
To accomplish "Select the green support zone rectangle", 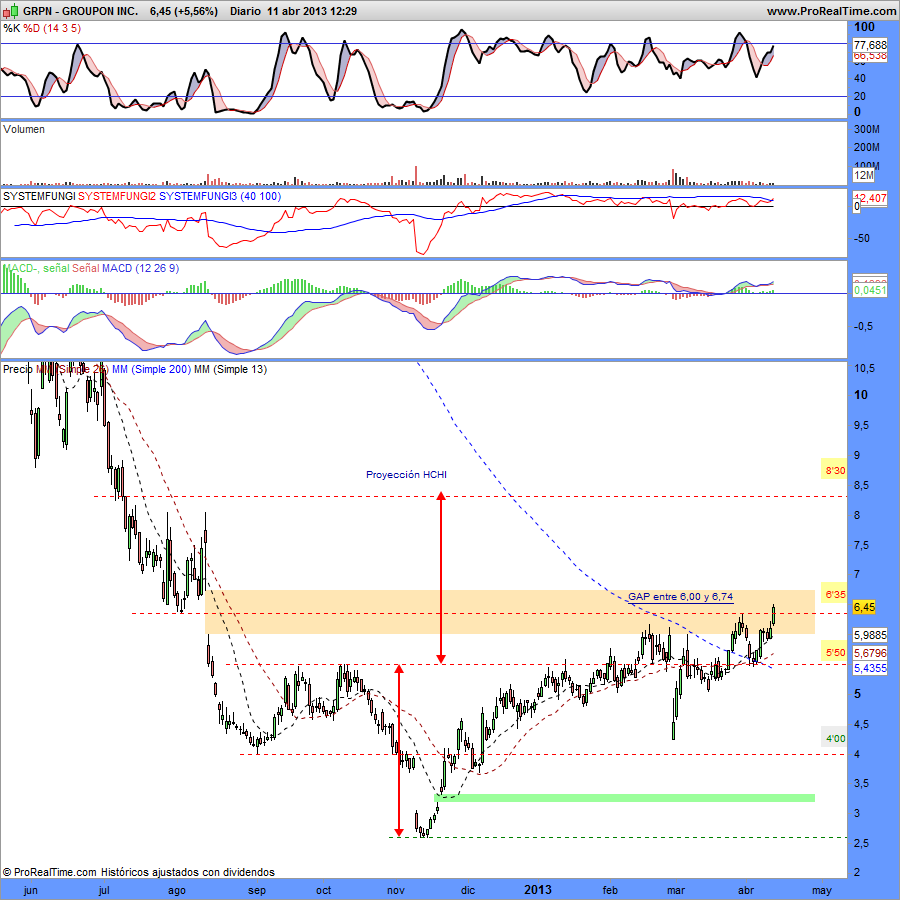I will point(624,798).
